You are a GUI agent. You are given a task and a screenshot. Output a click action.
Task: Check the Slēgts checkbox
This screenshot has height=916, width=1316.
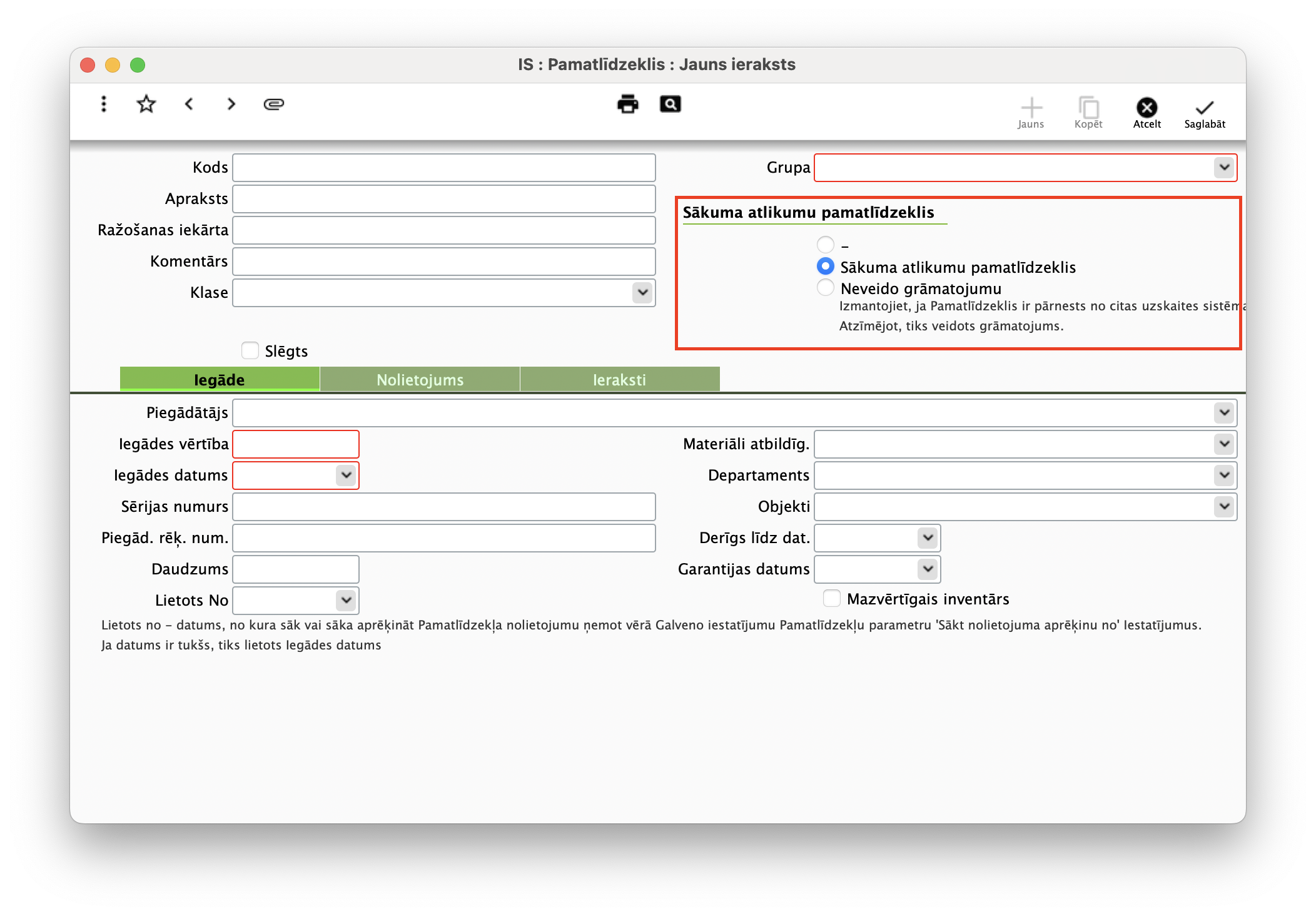pos(250,350)
